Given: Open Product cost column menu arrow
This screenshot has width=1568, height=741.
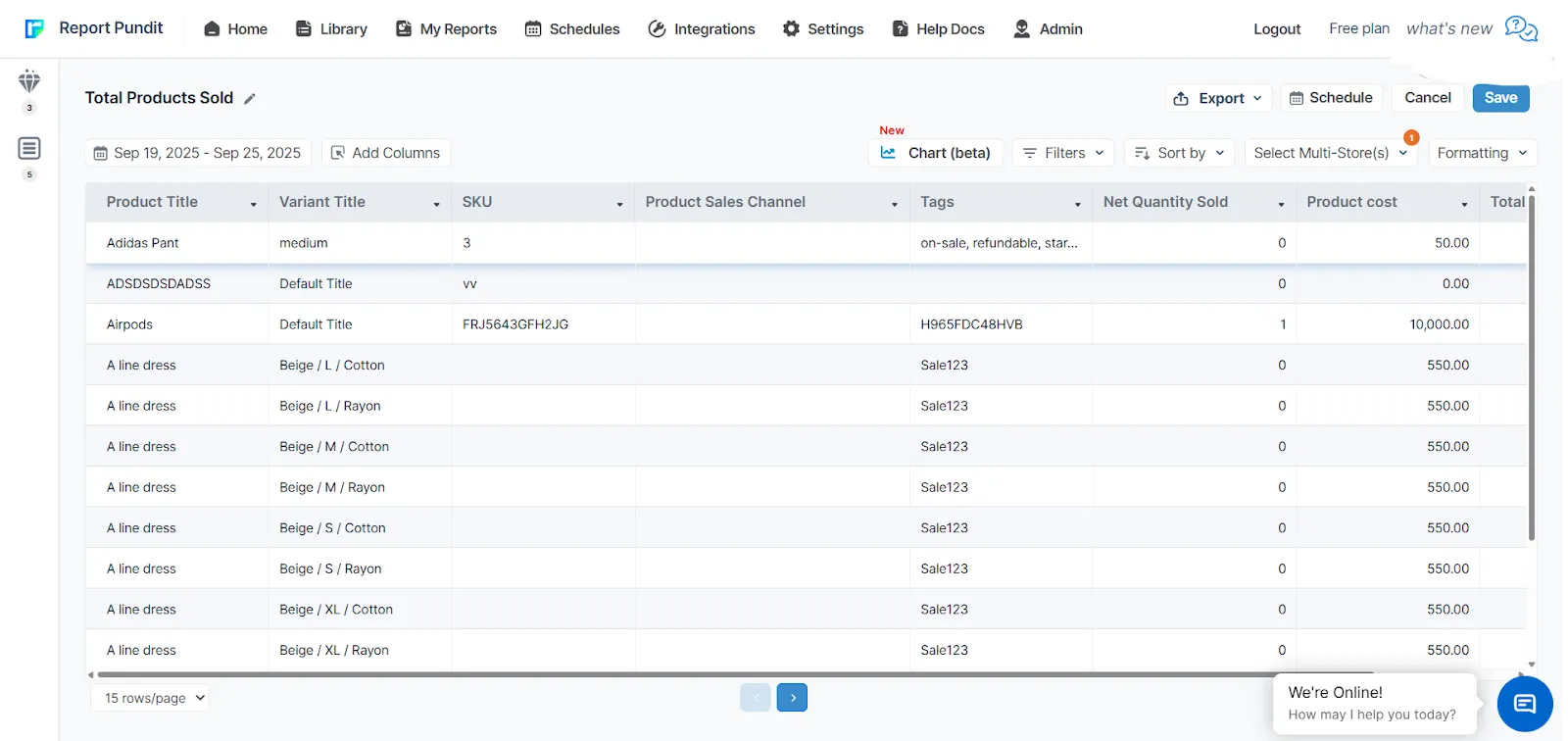Looking at the screenshot, I should 1465,204.
